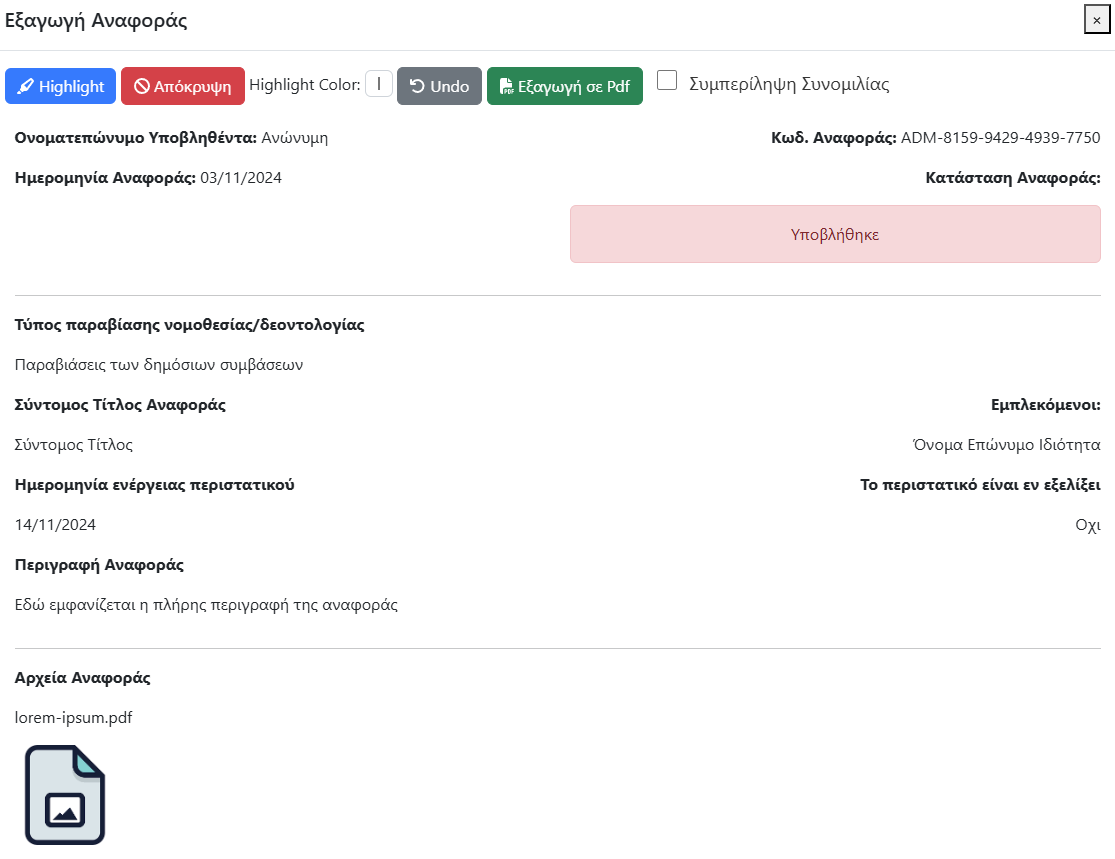1115x859 pixels.
Task: Click the red Απόκρυψη redact button
Action: [183, 86]
